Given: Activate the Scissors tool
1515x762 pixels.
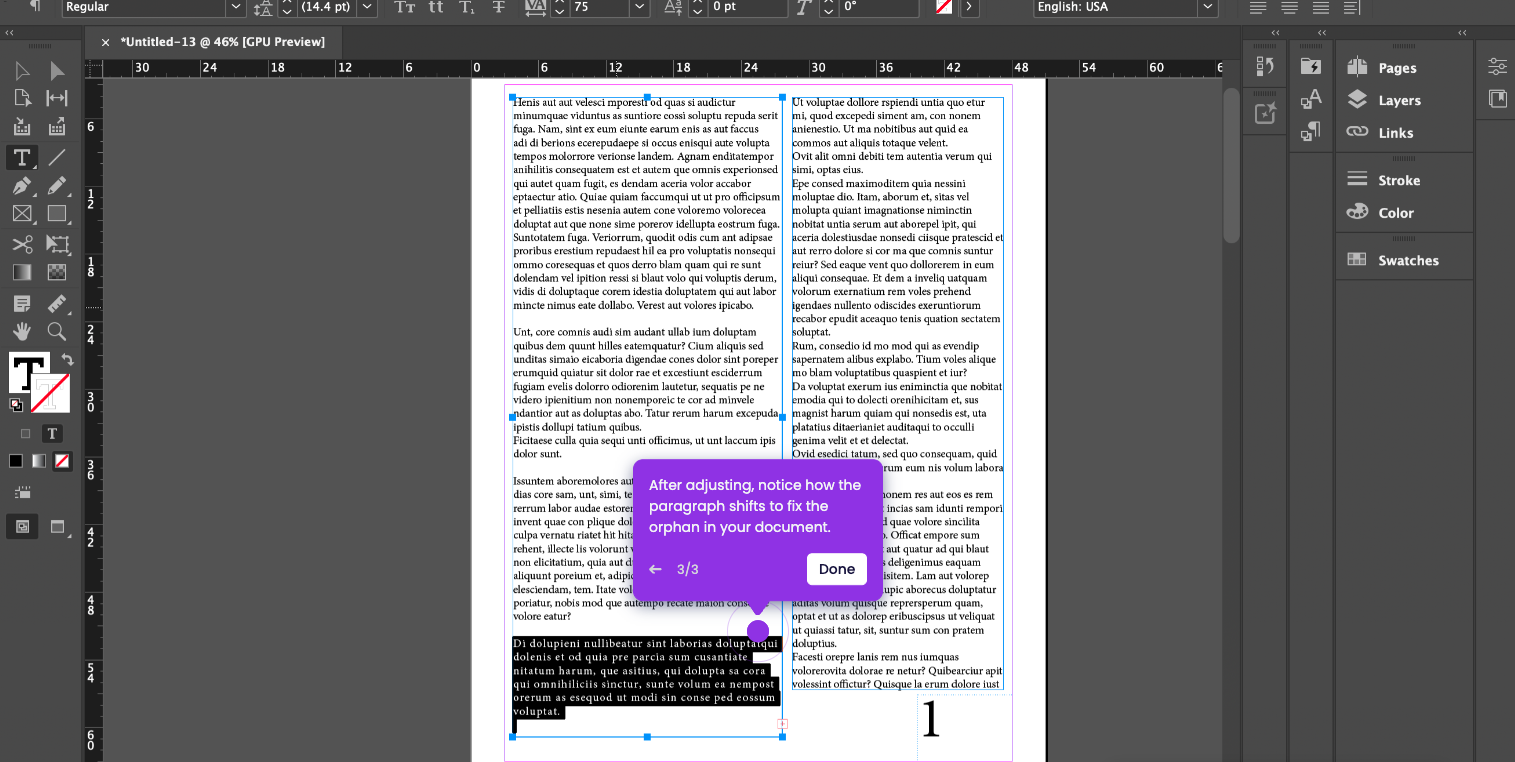Looking at the screenshot, I should pyautogui.click(x=22, y=244).
